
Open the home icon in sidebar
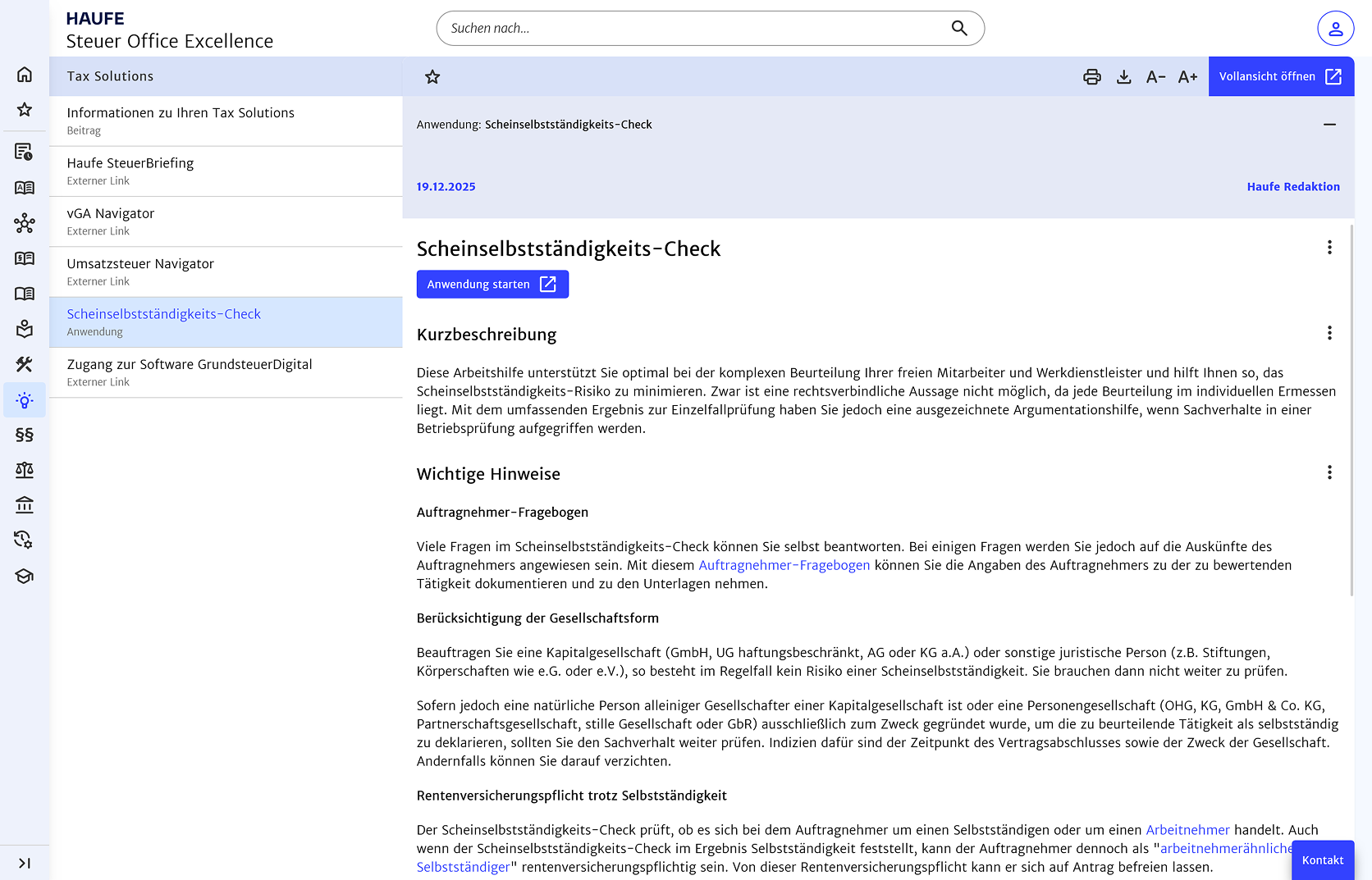pos(25,75)
